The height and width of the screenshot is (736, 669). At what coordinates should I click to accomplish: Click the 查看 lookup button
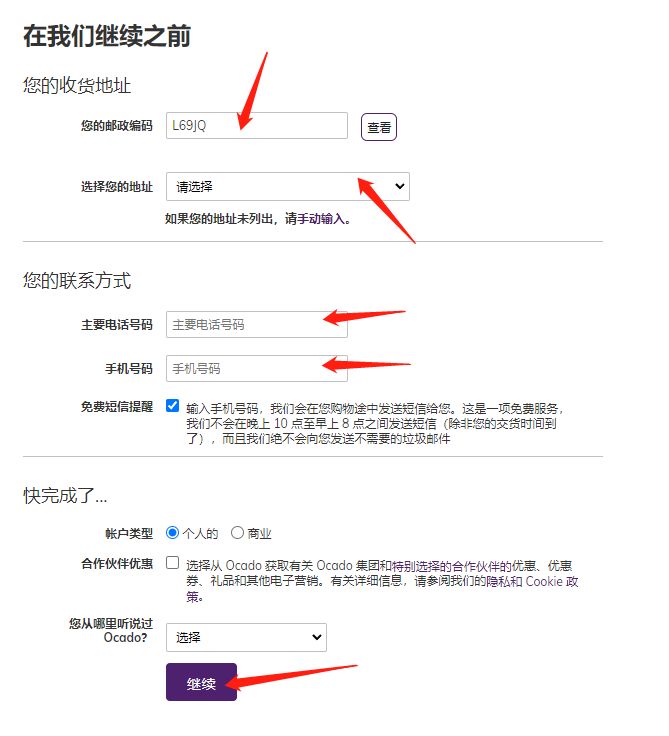click(x=378, y=127)
